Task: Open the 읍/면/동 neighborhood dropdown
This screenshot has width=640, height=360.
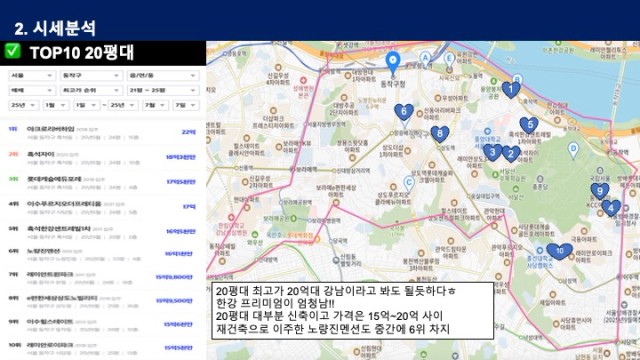Action: (163, 76)
